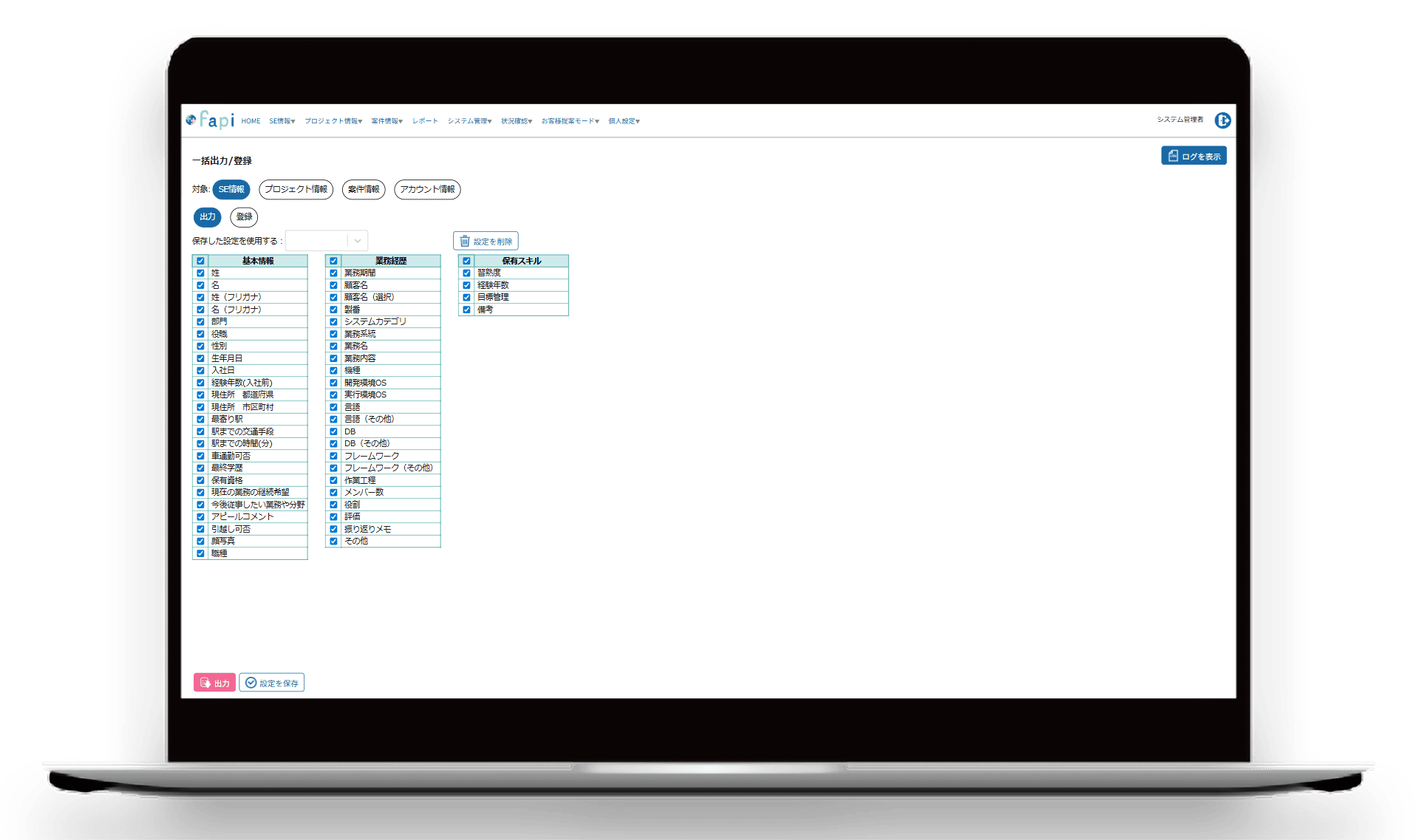Open the レポート menu item
The height and width of the screenshot is (840, 1419).
[425, 121]
